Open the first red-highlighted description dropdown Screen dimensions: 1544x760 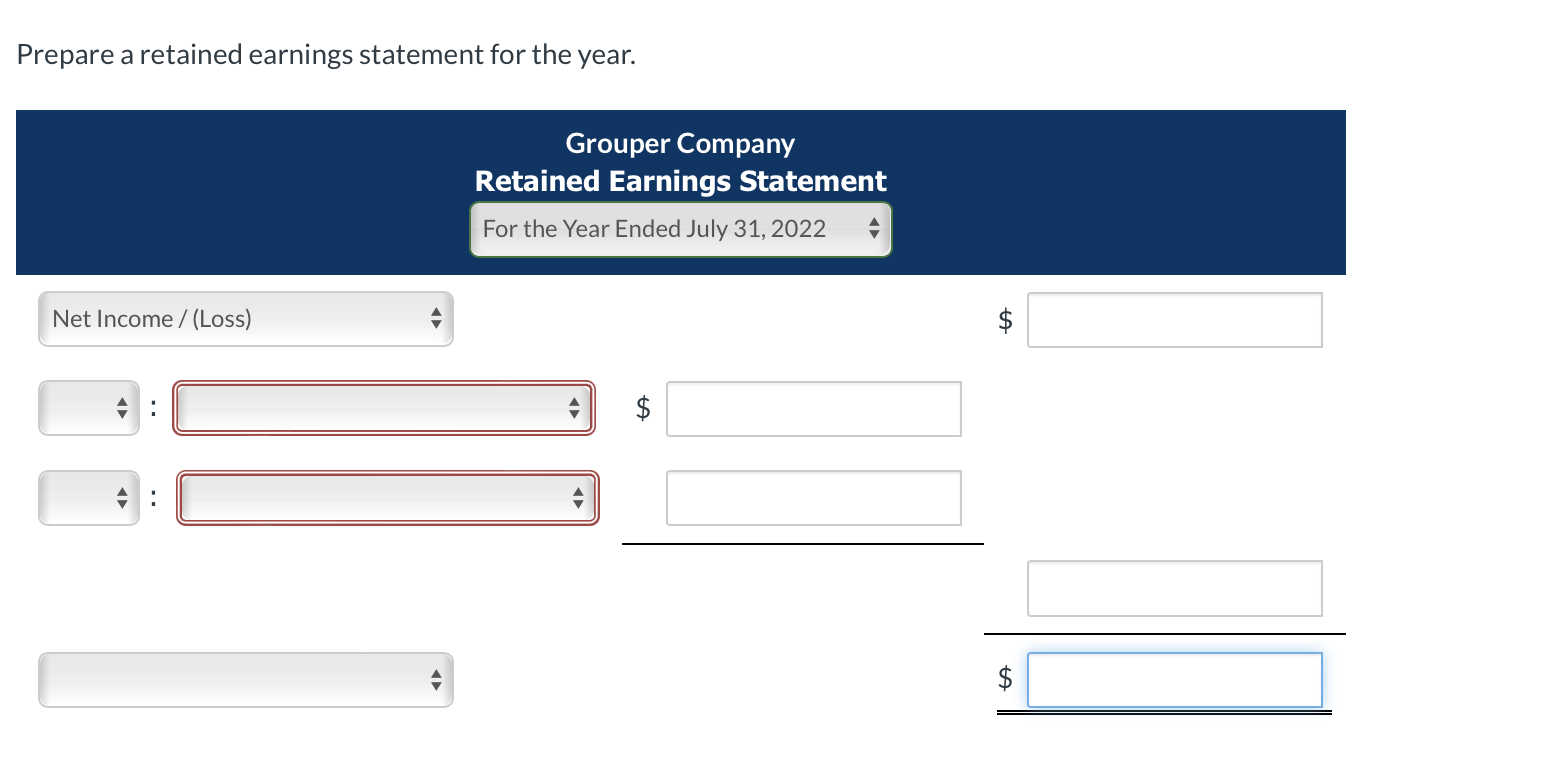(384, 408)
